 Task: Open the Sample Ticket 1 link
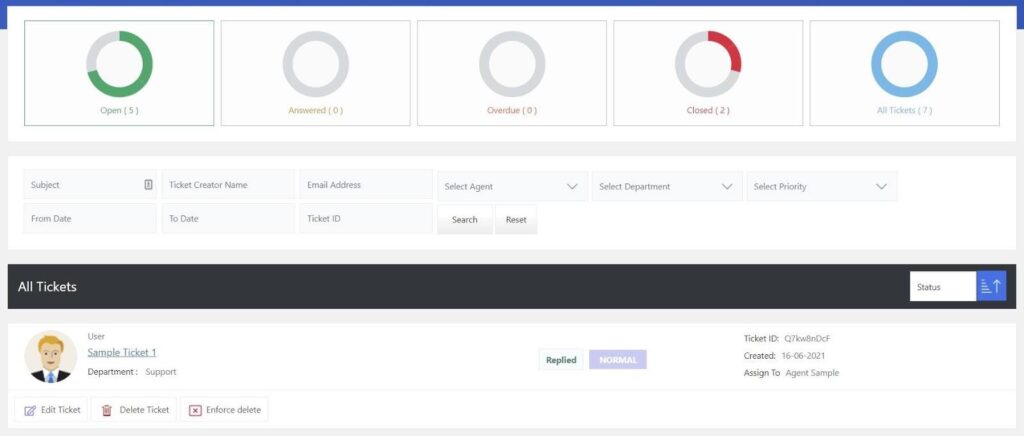coord(122,352)
